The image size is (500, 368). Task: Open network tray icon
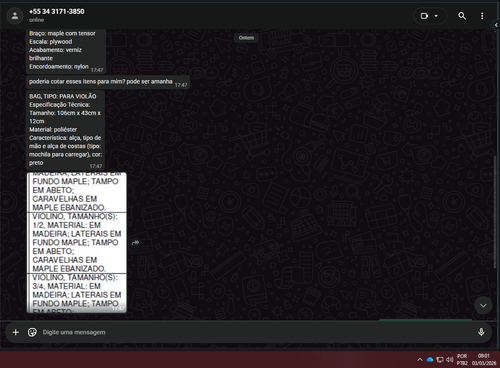(440, 359)
